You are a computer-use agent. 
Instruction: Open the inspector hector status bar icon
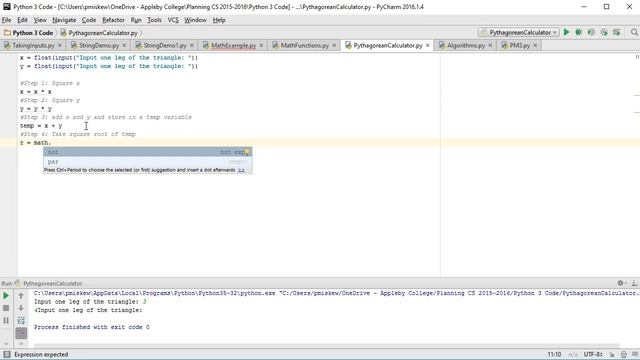coord(624,355)
